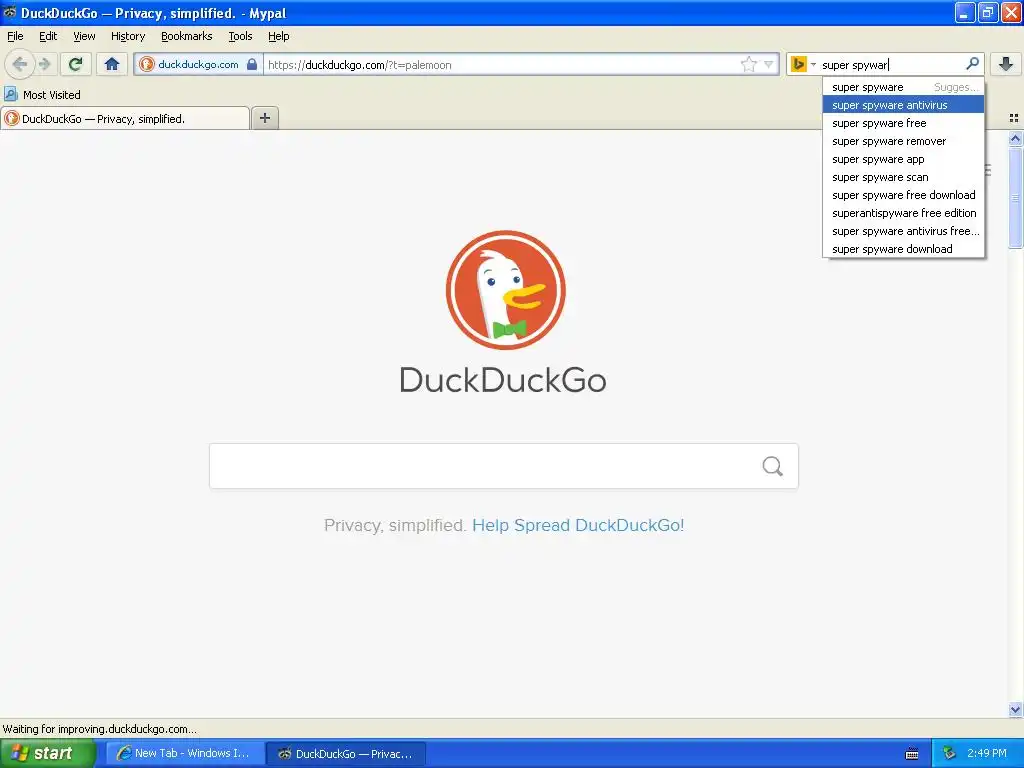Click the padlock security icon
Screen dimensions: 1024x768
pyautogui.click(x=252, y=64)
